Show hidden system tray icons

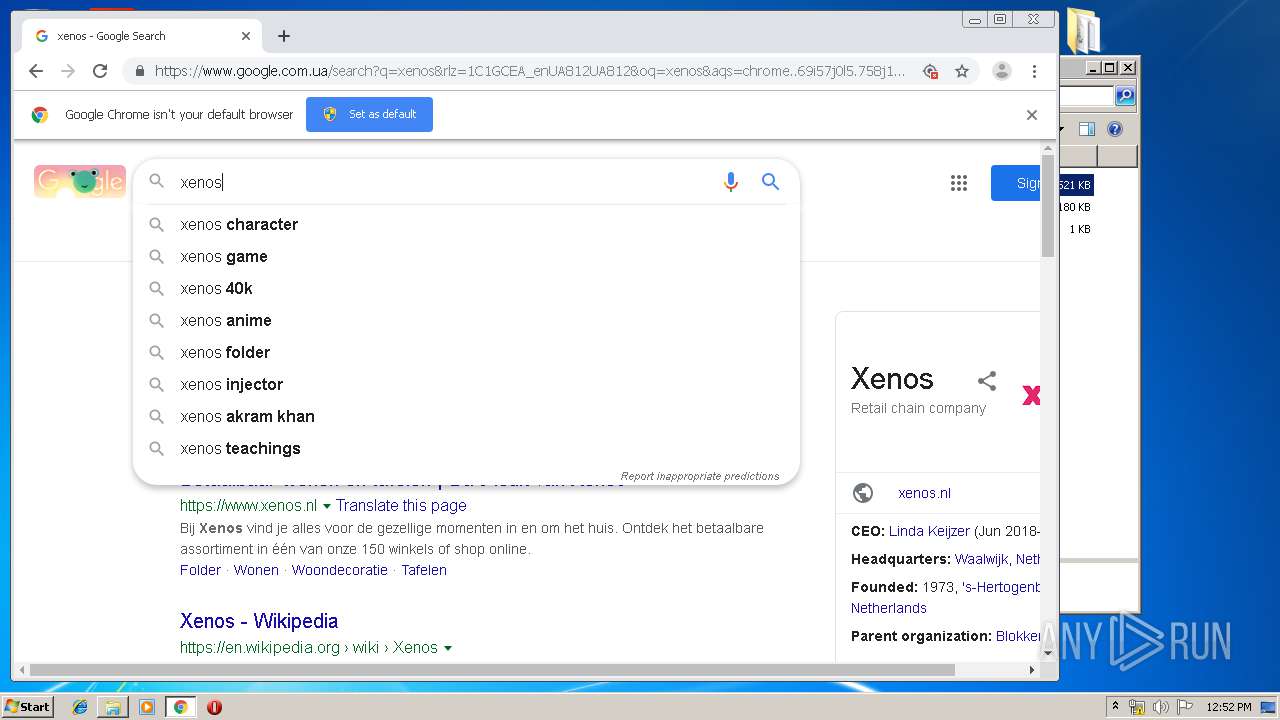pos(1115,707)
